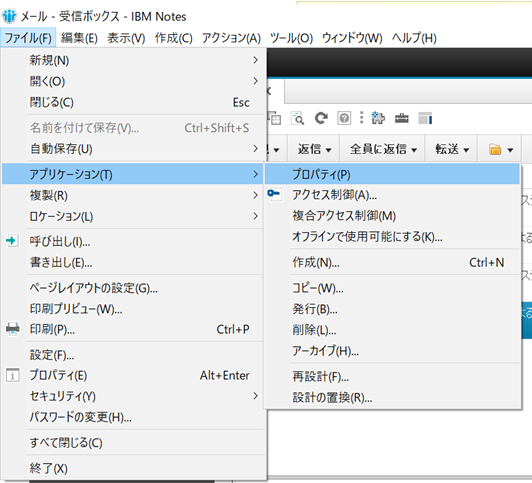
Task: Choose アーカイブ(H)... in the submenu
Action: click(x=392, y=351)
